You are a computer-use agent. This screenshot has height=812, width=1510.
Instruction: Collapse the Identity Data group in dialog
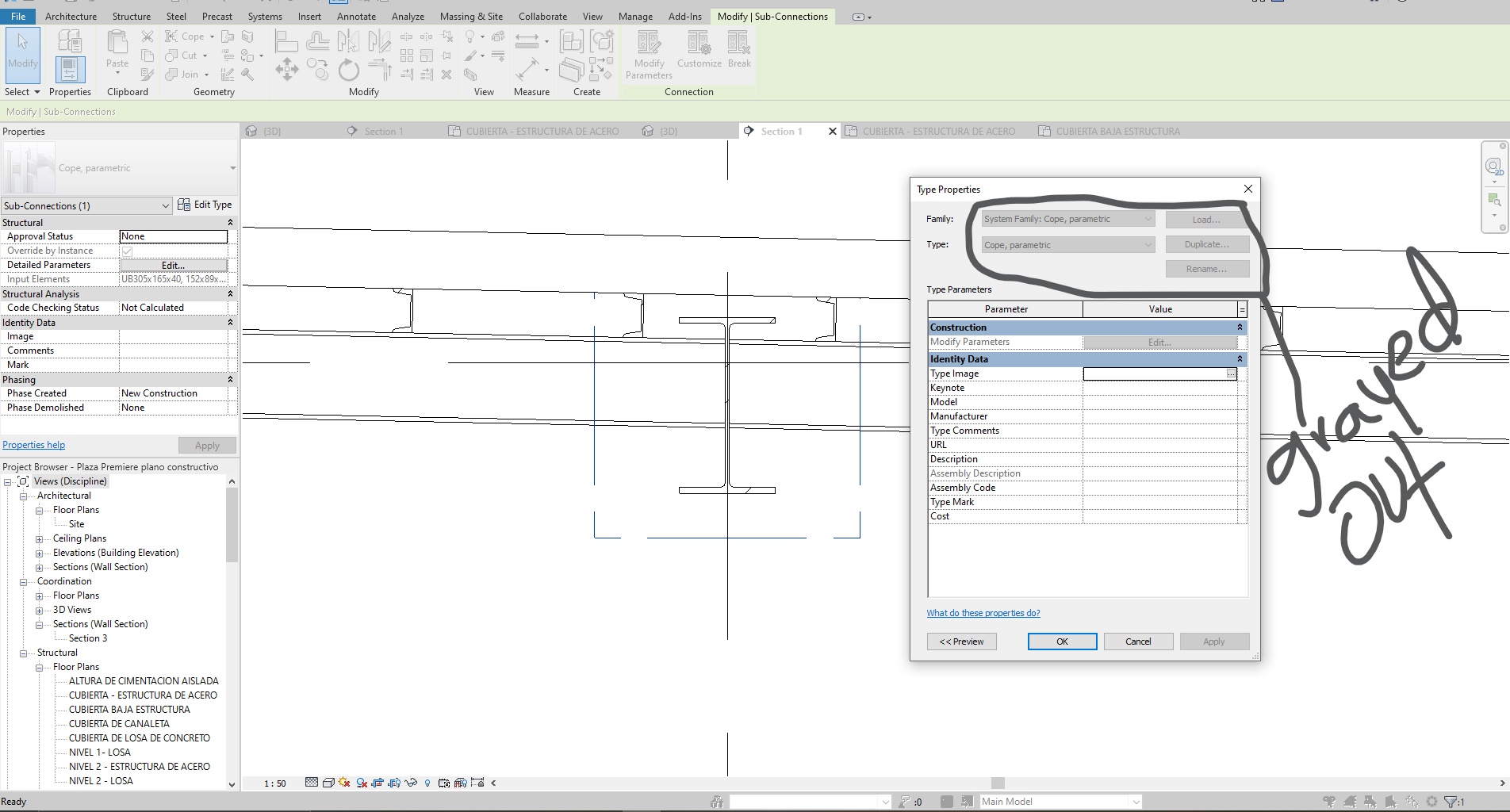(x=1240, y=359)
